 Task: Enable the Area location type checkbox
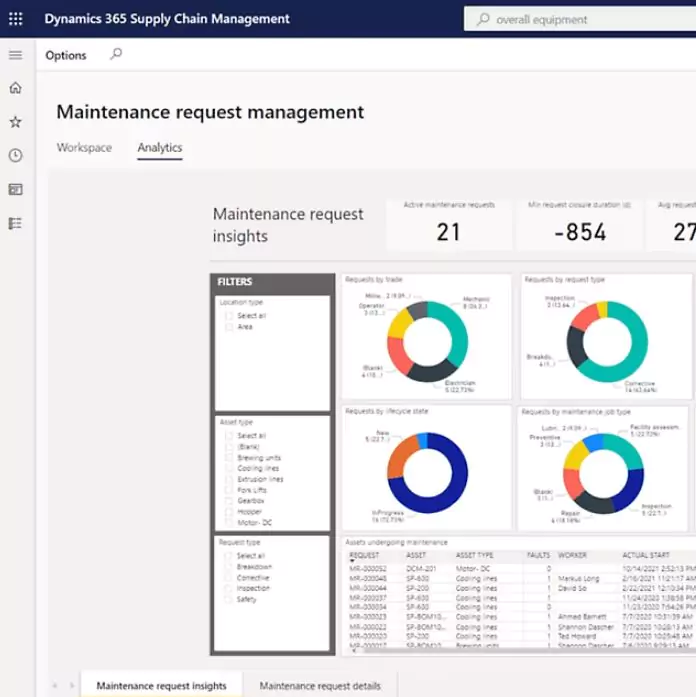click(x=229, y=327)
